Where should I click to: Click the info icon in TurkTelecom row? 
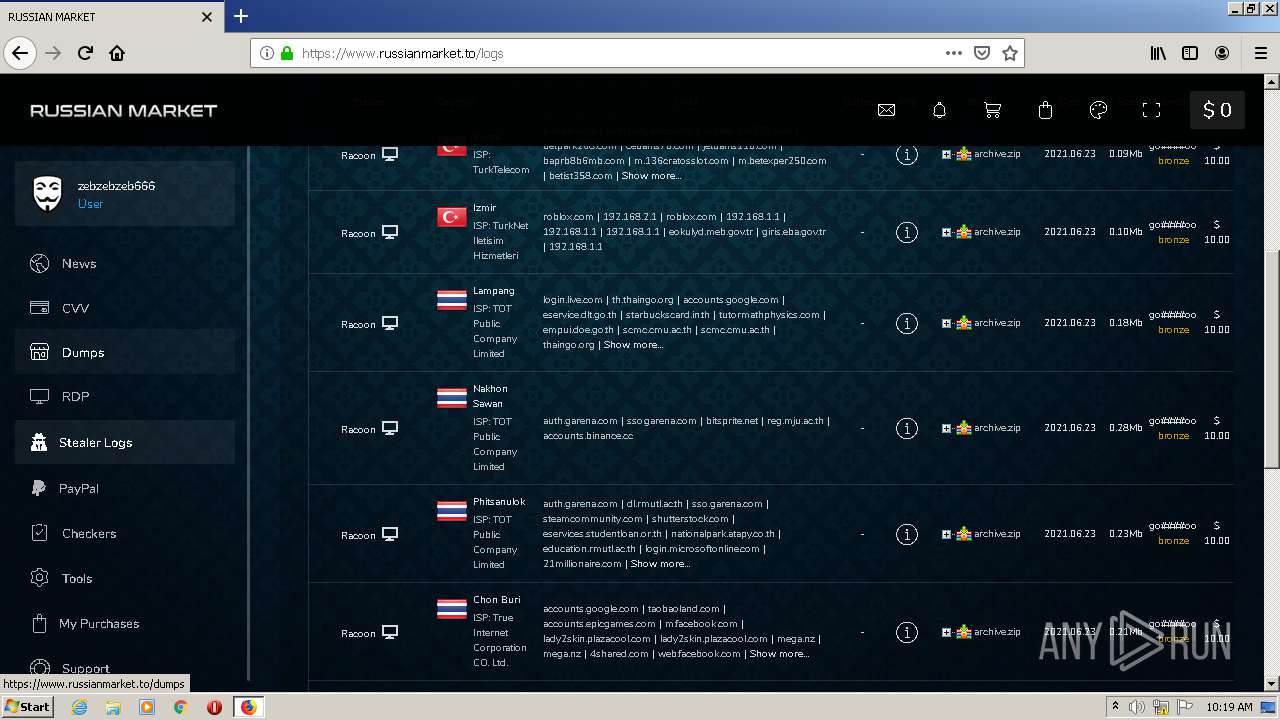pos(907,154)
